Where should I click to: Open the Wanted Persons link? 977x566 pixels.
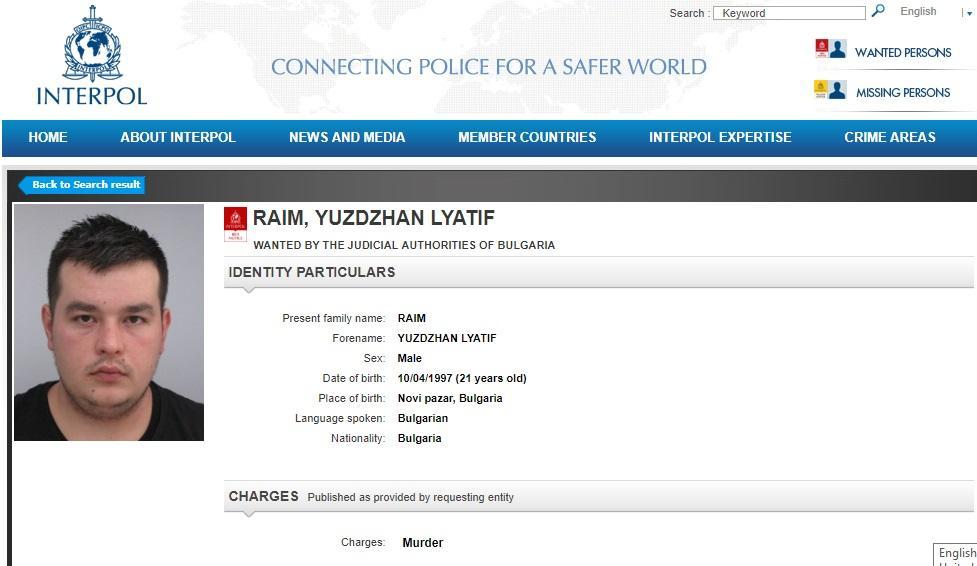tap(903, 53)
